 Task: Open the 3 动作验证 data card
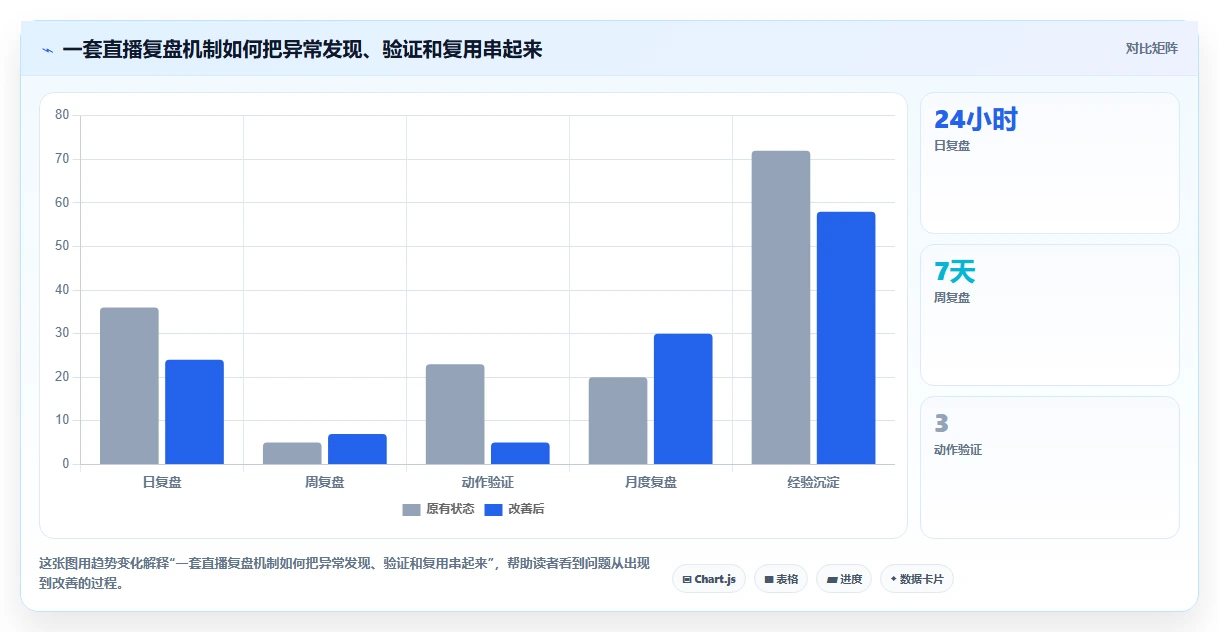point(1049,467)
